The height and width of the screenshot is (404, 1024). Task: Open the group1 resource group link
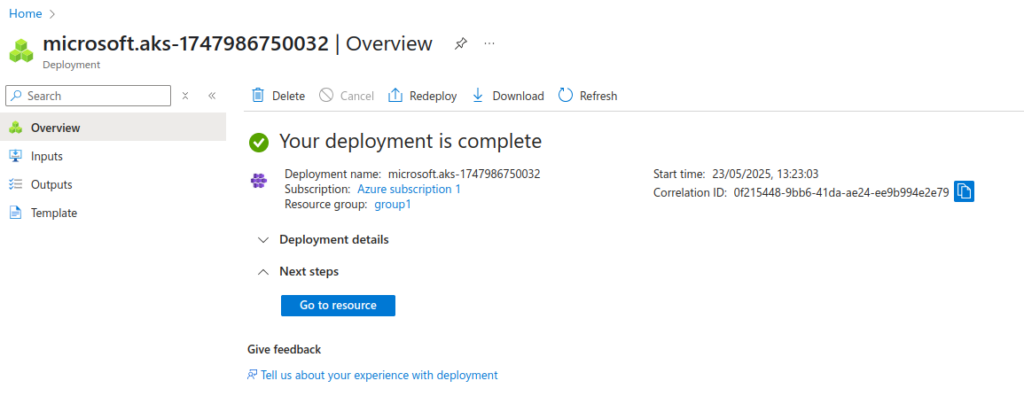392,204
